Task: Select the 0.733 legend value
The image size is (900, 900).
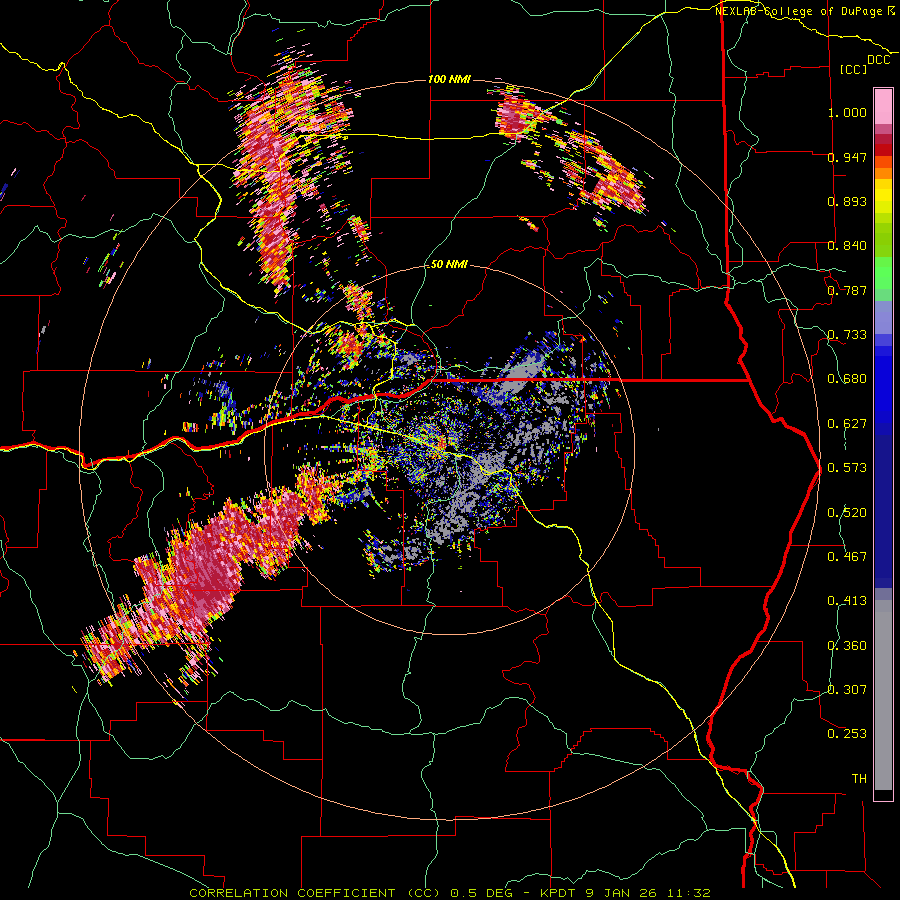Action: point(847,335)
